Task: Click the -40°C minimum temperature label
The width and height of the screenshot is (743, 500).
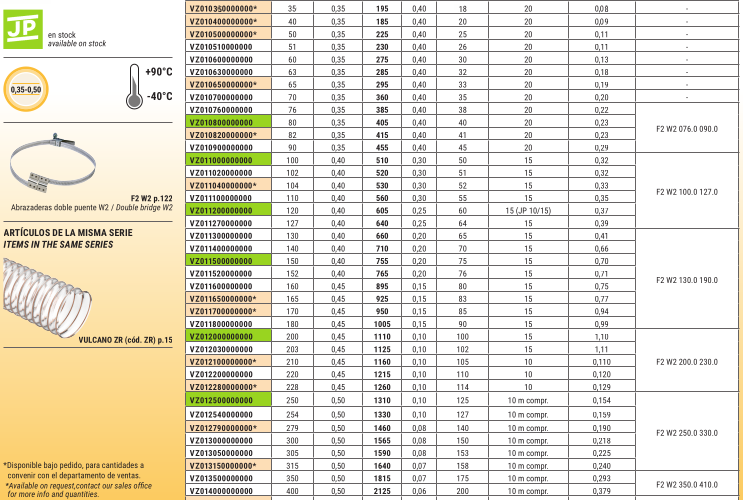Action: click(x=158, y=97)
